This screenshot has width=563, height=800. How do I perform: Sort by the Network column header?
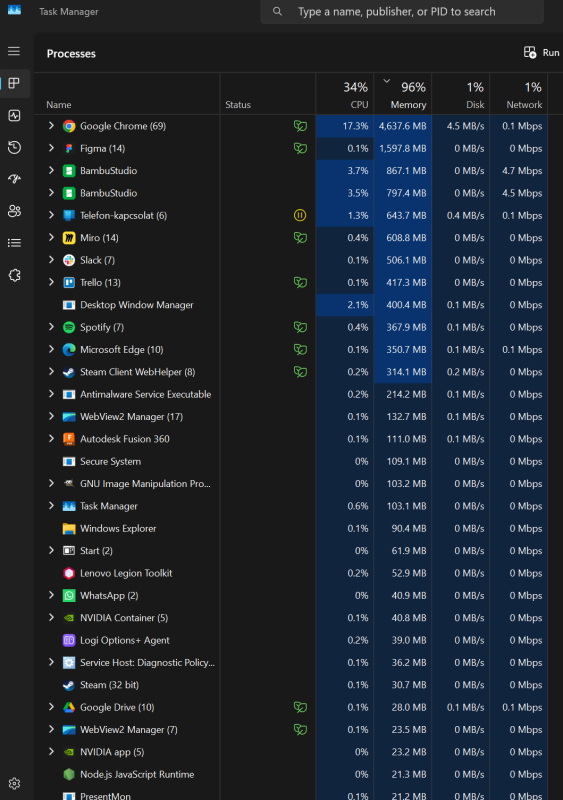tap(519, 94)
